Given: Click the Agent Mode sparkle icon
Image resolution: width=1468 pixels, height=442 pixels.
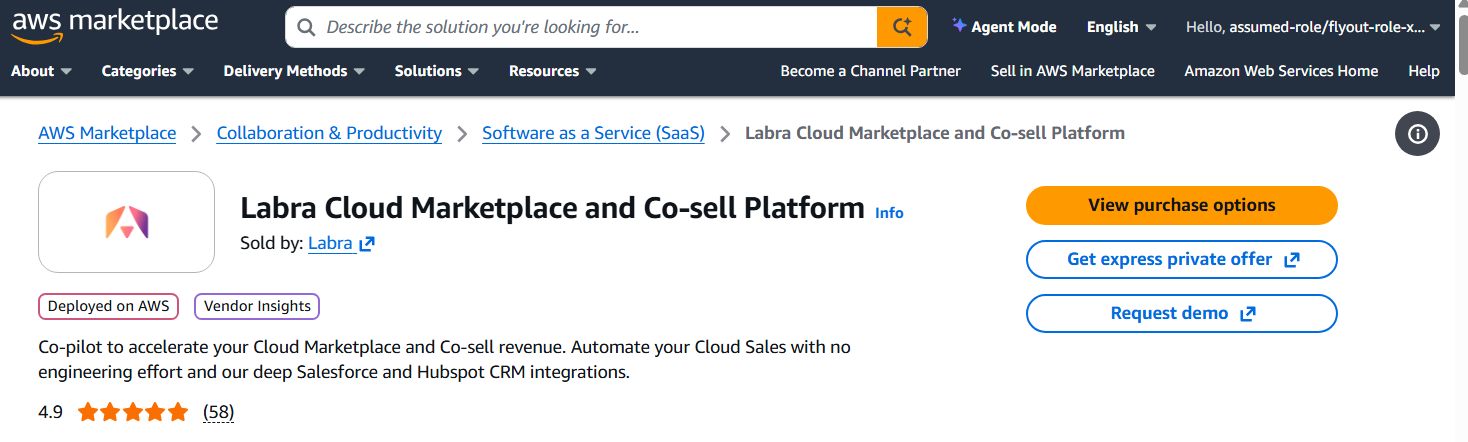Looking at the screenshot, I should tap(959, 27).
